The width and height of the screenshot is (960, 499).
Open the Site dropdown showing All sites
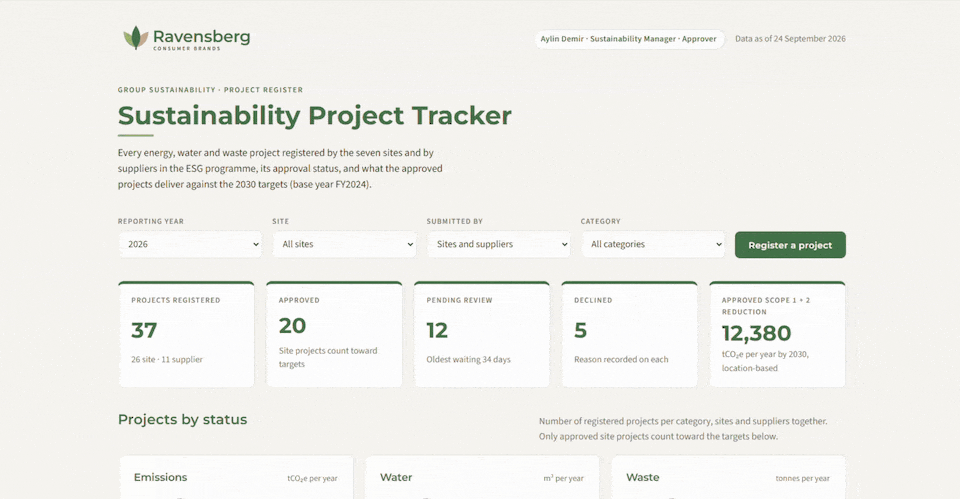tap(344, 244)
